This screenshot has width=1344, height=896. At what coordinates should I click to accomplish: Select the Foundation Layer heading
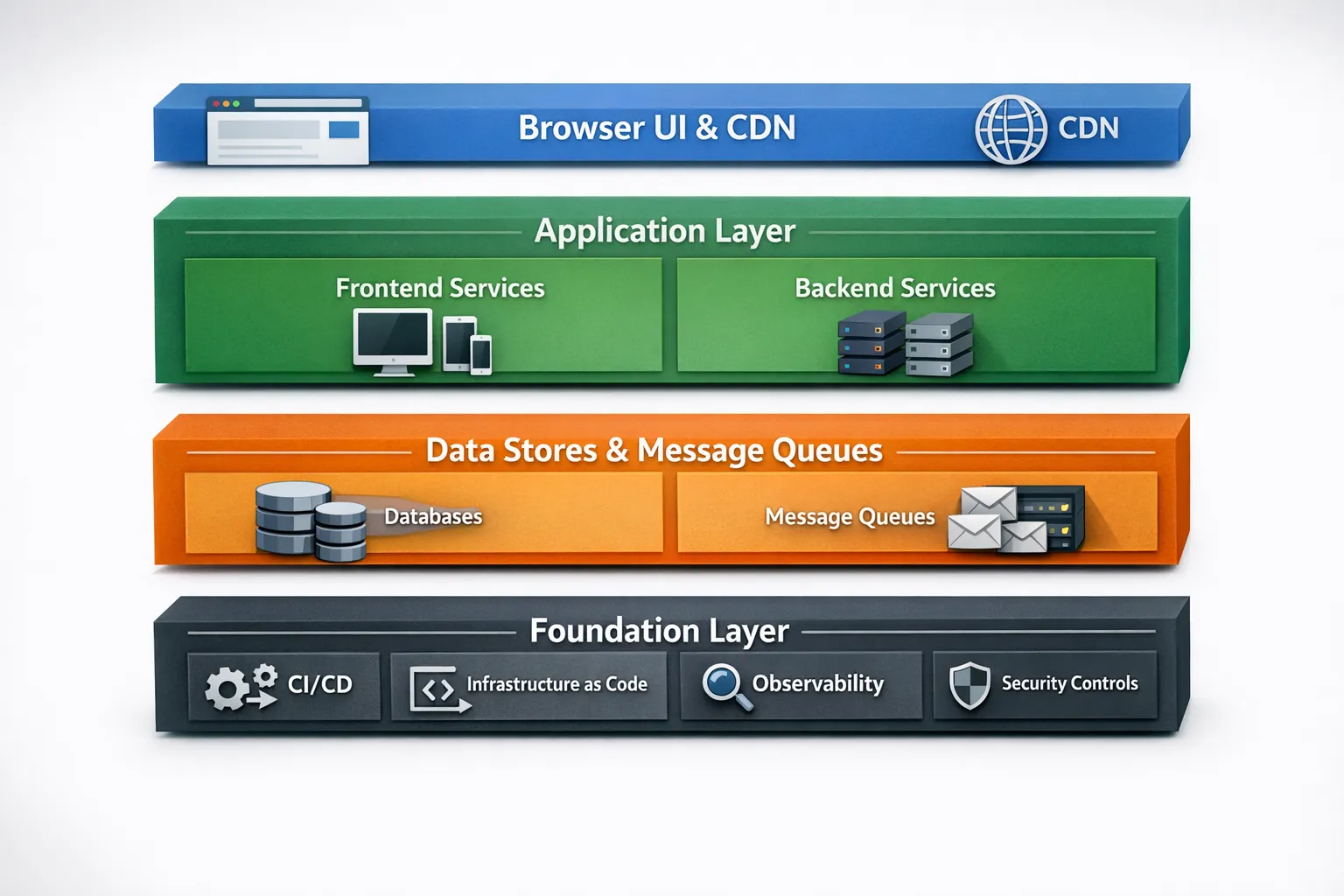(x=659, y=631)
